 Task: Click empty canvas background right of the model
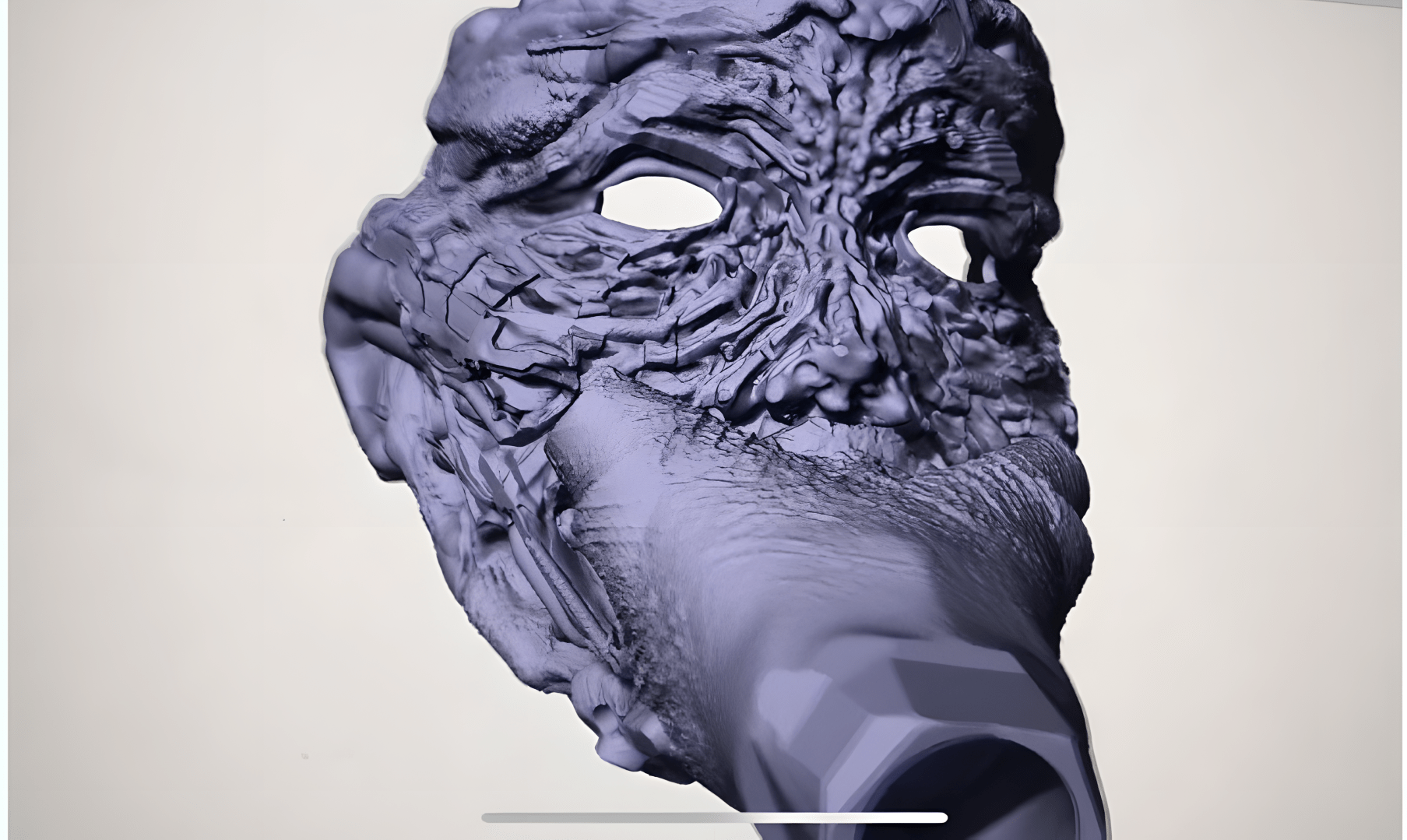click(x=1246, y=389)
